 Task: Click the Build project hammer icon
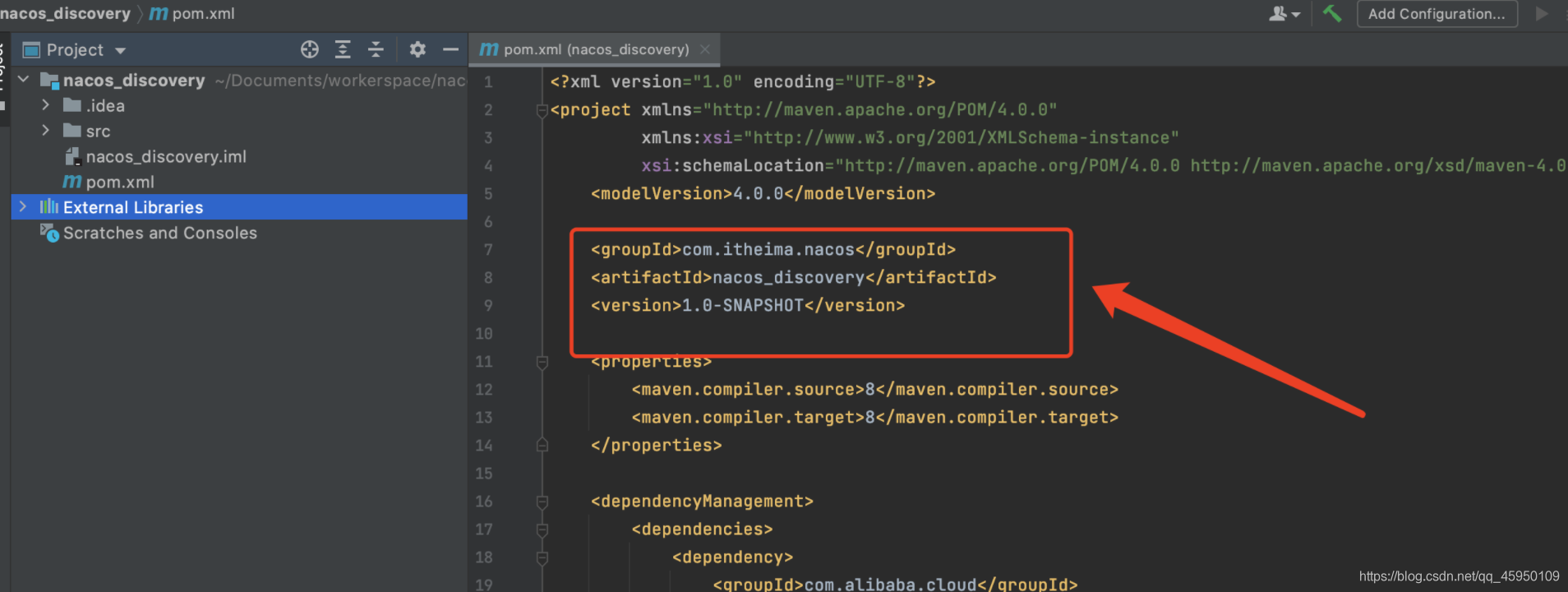pyautogui.click(x=1332, y=13)
